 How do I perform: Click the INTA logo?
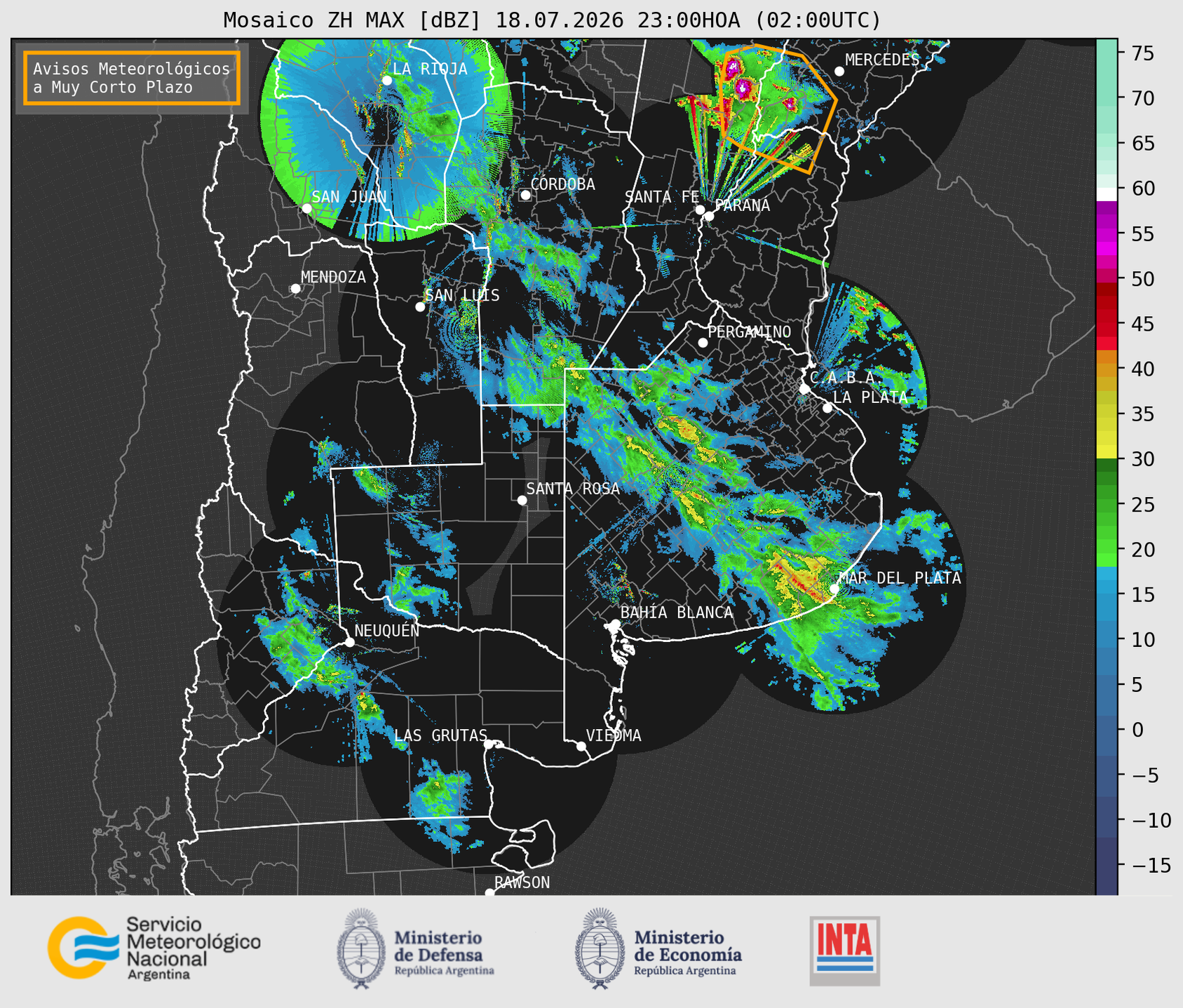pos(844,951)
